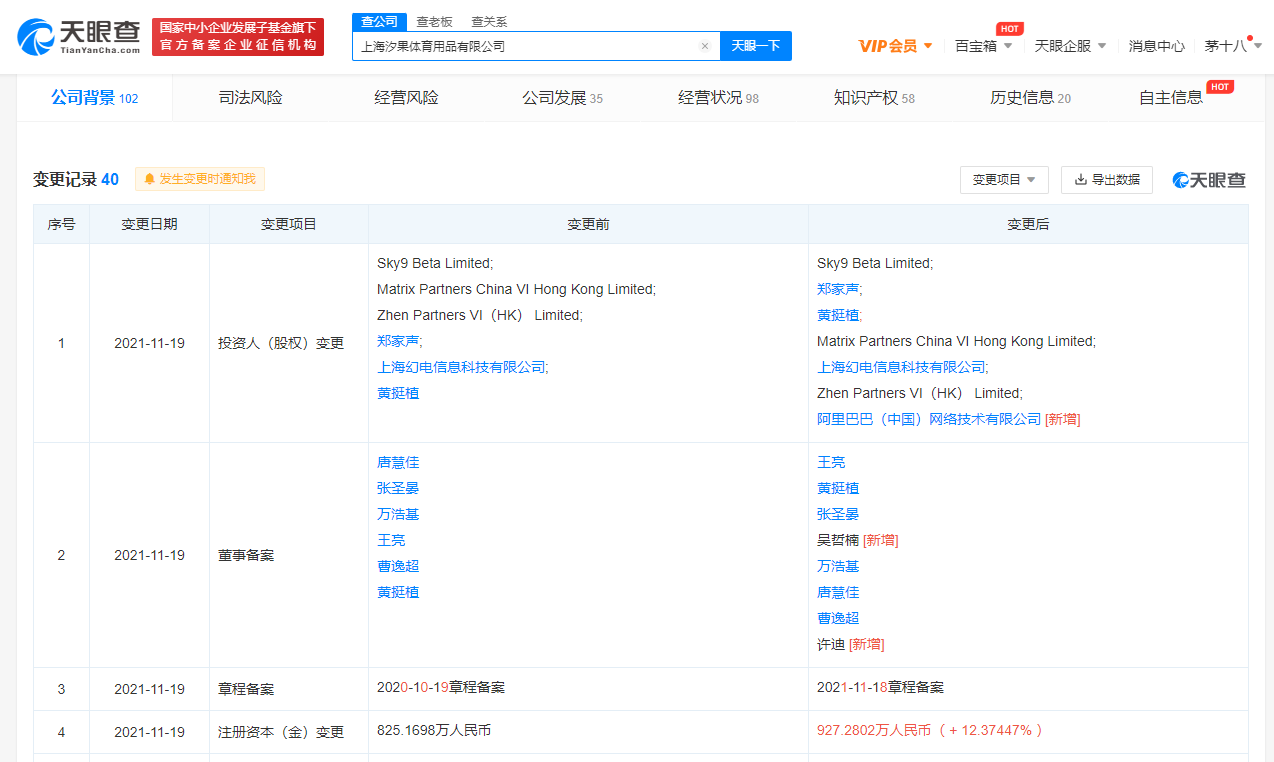Switch to the 知识产权 tab

[x=874, y=98]
